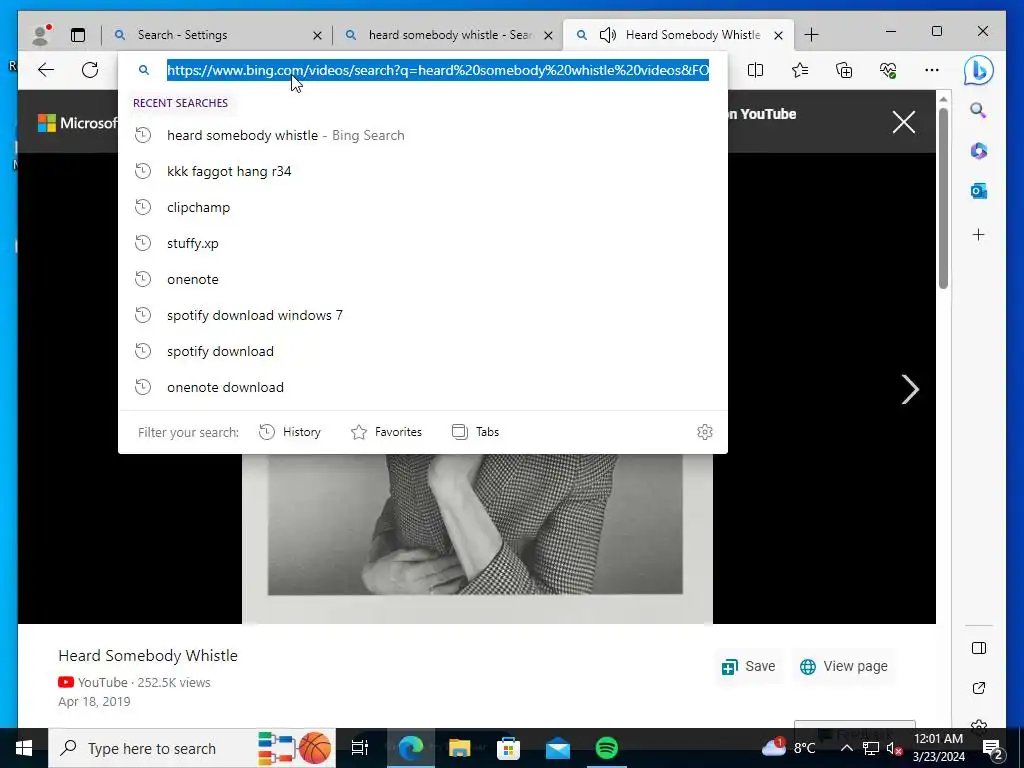Open address bar dropdown settings gear
This screenshot has height=768, width=1024.
(x=705, y=432)
